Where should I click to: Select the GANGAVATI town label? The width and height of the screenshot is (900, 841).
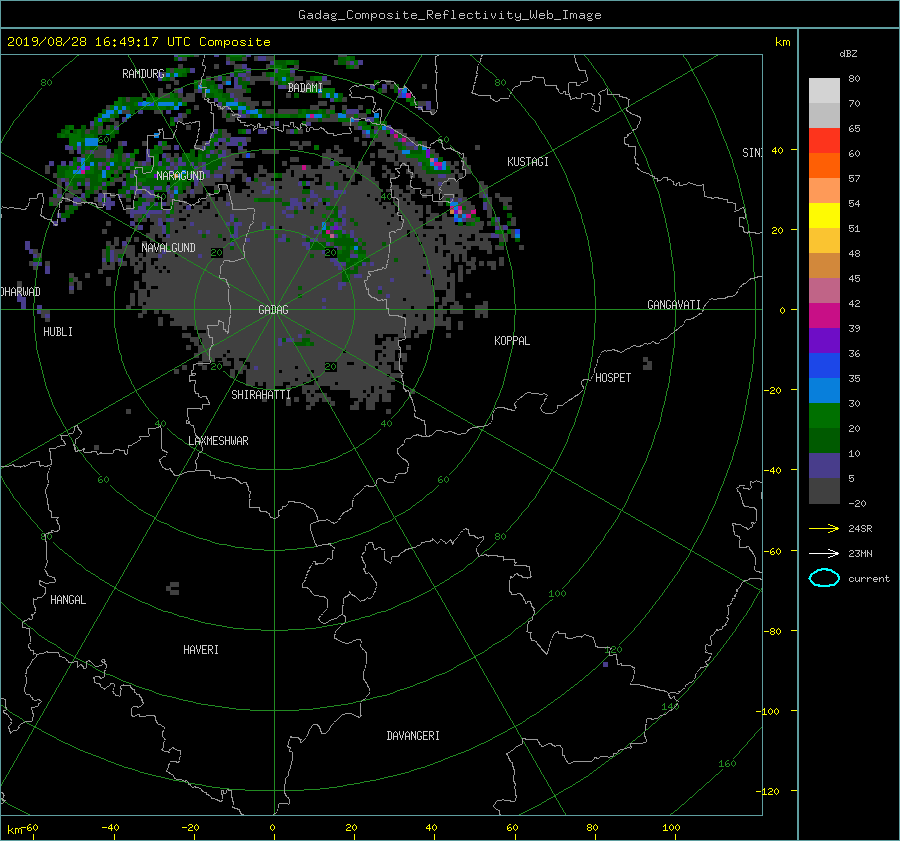point(674,305)
